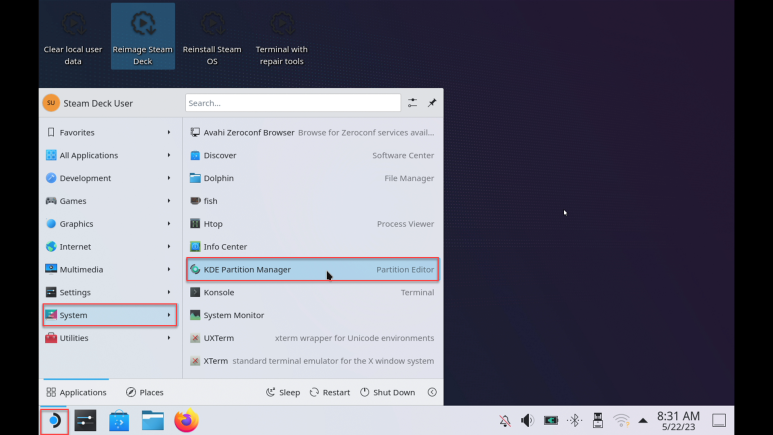Screen dimensions: 773x435
Task: Expand the Multimedia category
Action: 109,269
